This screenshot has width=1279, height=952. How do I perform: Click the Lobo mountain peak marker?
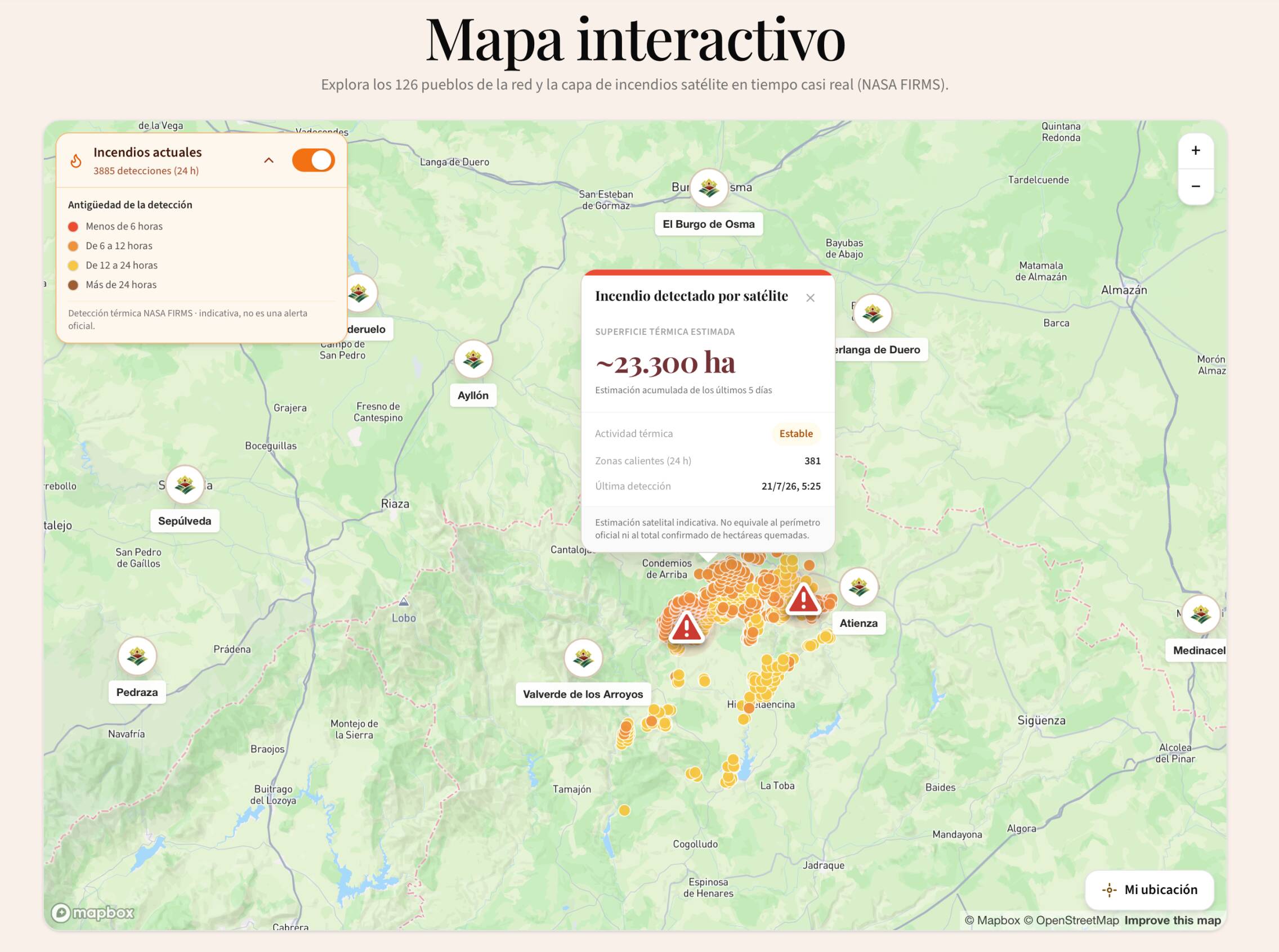tap(404, 601)
